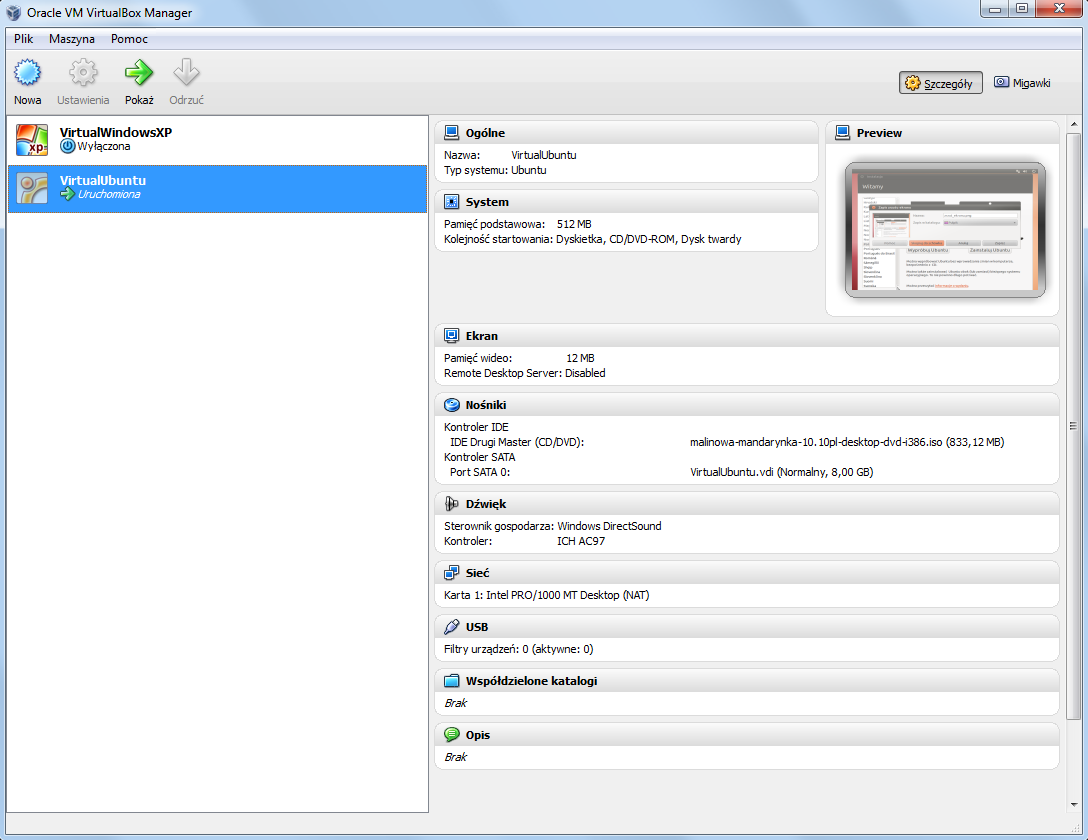Click the Preview section monitor icon
Screen dimensions: 1088x840
pyautogui.click(x=842, y=132)
